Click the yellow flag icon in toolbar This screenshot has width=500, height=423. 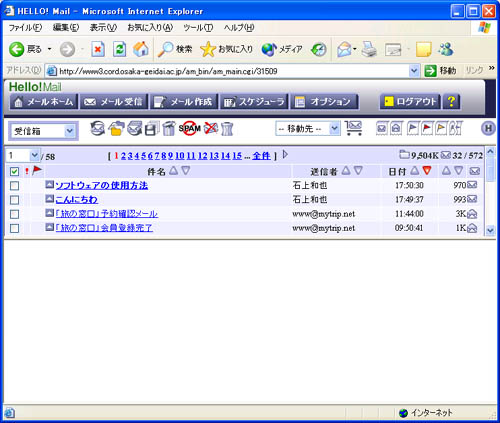point(441,128)
